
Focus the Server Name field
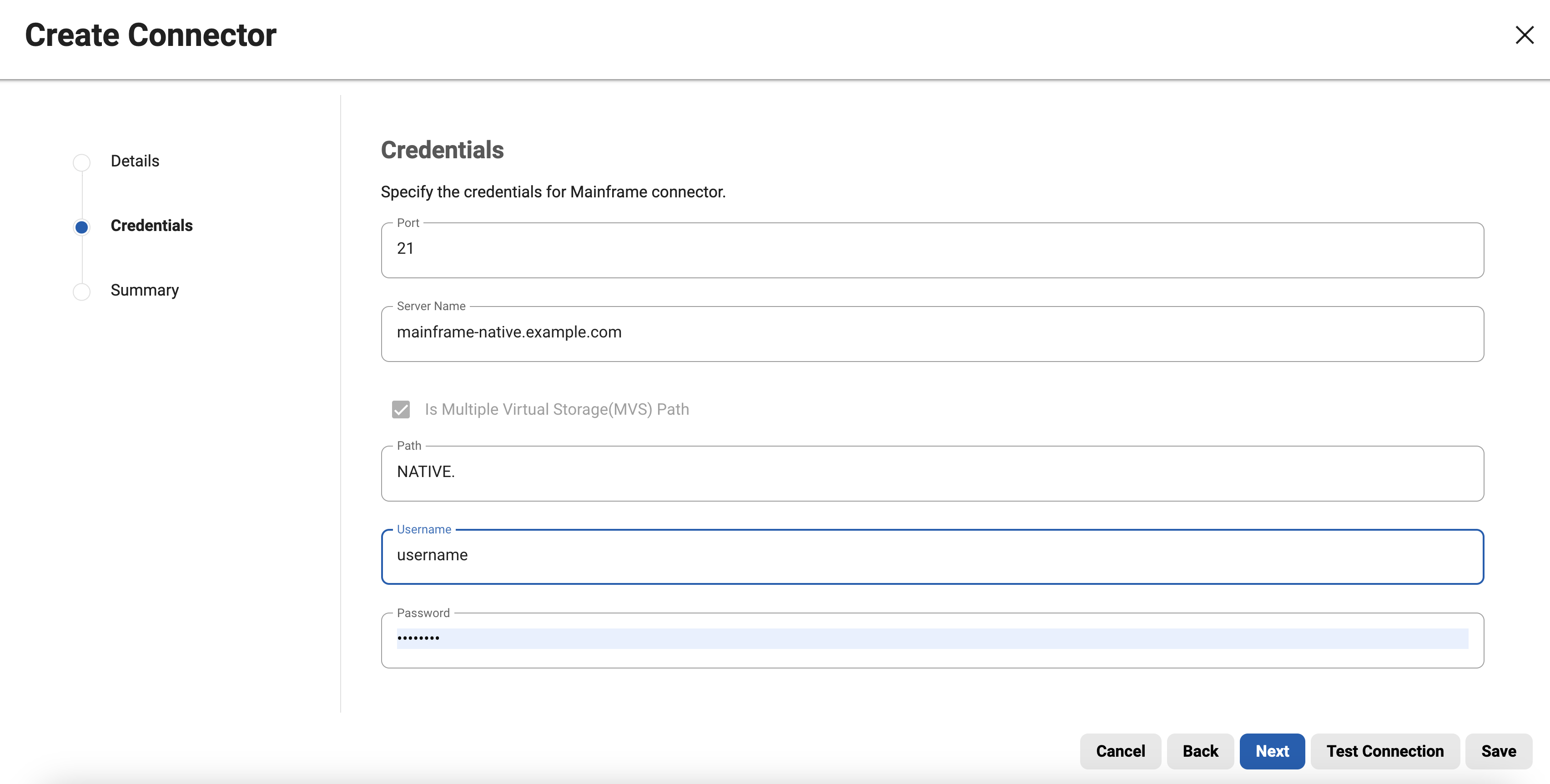click(932, 333)
